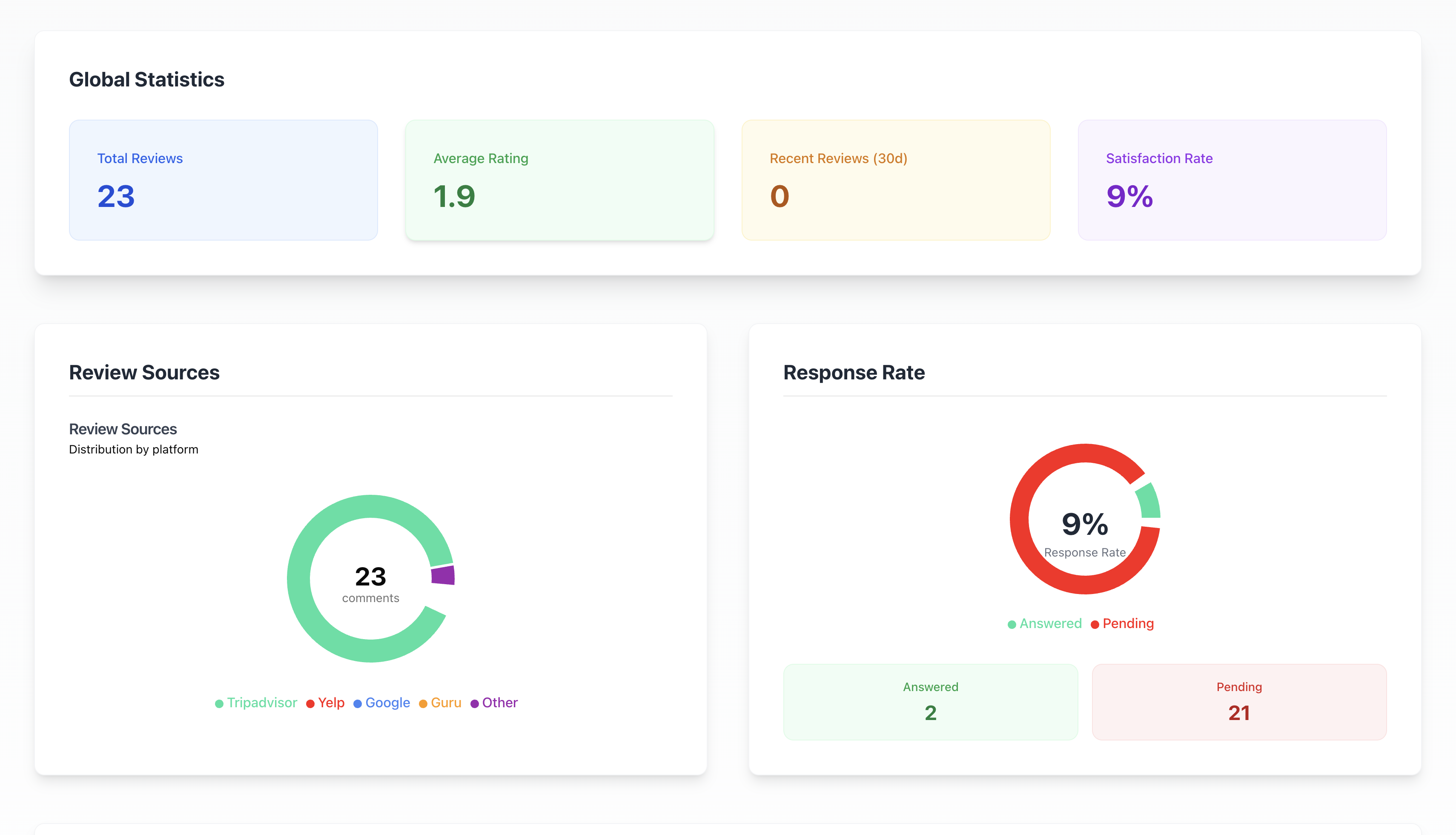The height and width of the screenshot is (835, 1456).
Task: Select the Average Rating card
Action: click(559, 180)
